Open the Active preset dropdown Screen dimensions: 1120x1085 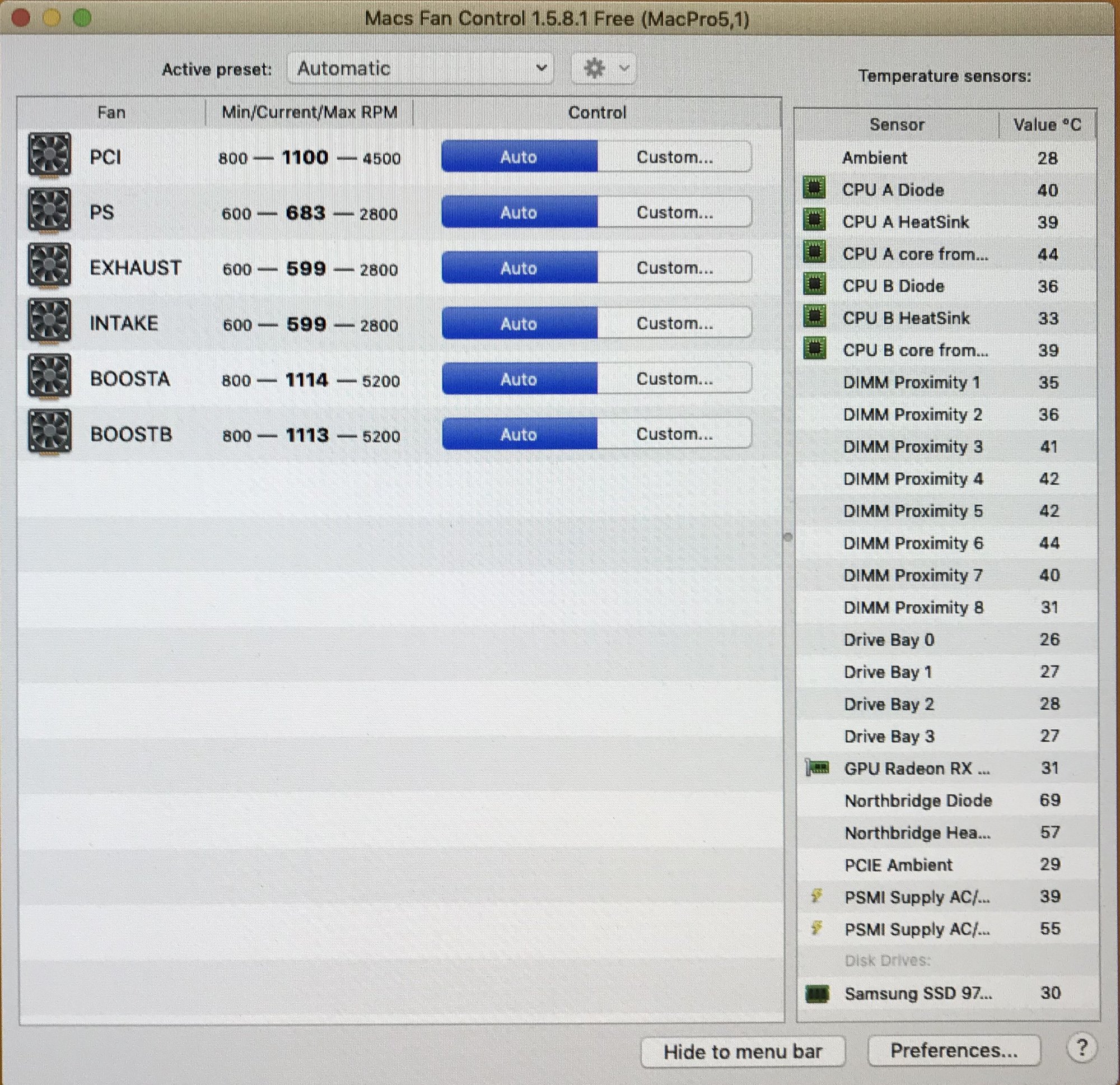click(x=420, y=68)
